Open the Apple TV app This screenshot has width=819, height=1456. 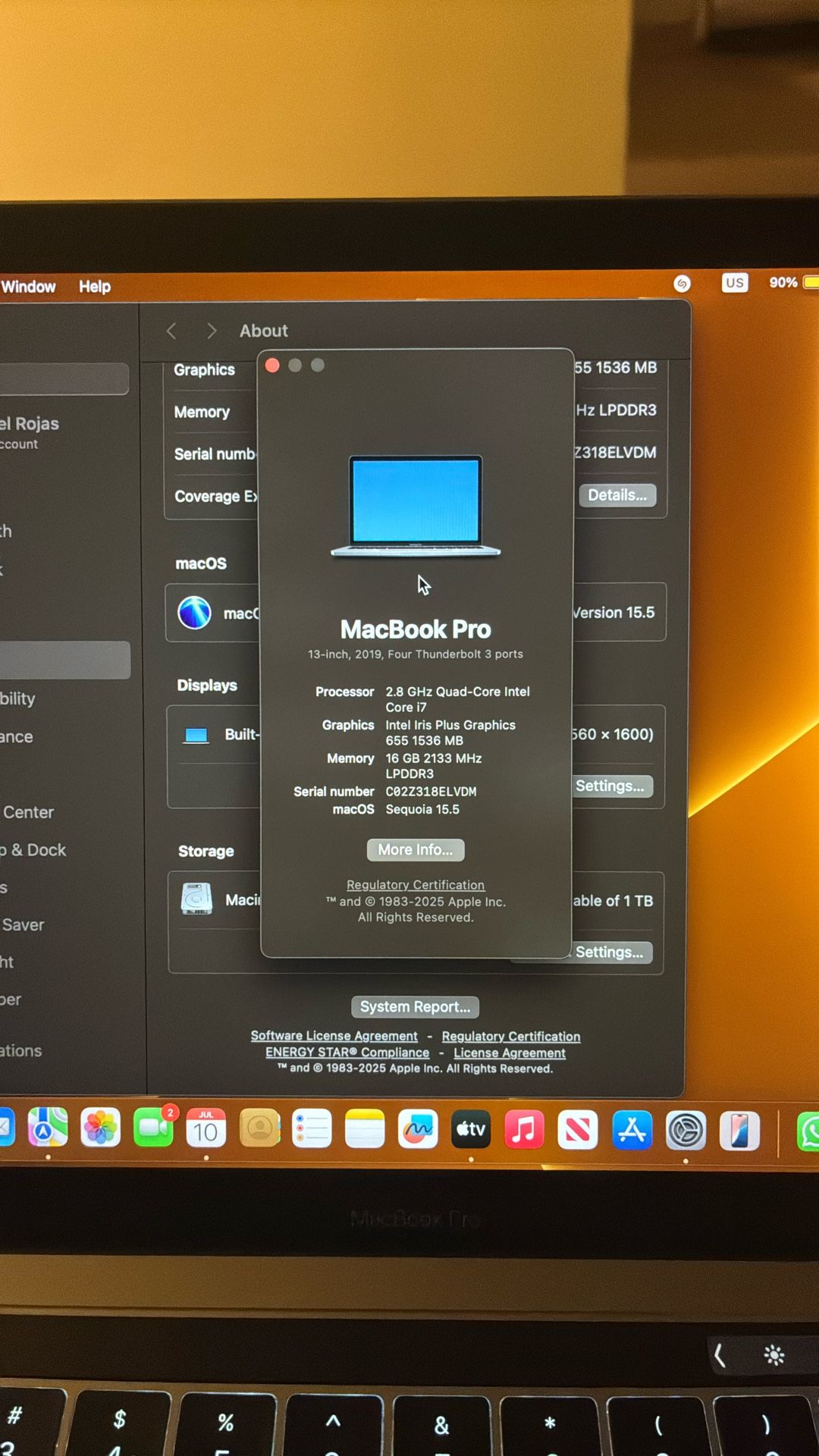(471, 1129)
